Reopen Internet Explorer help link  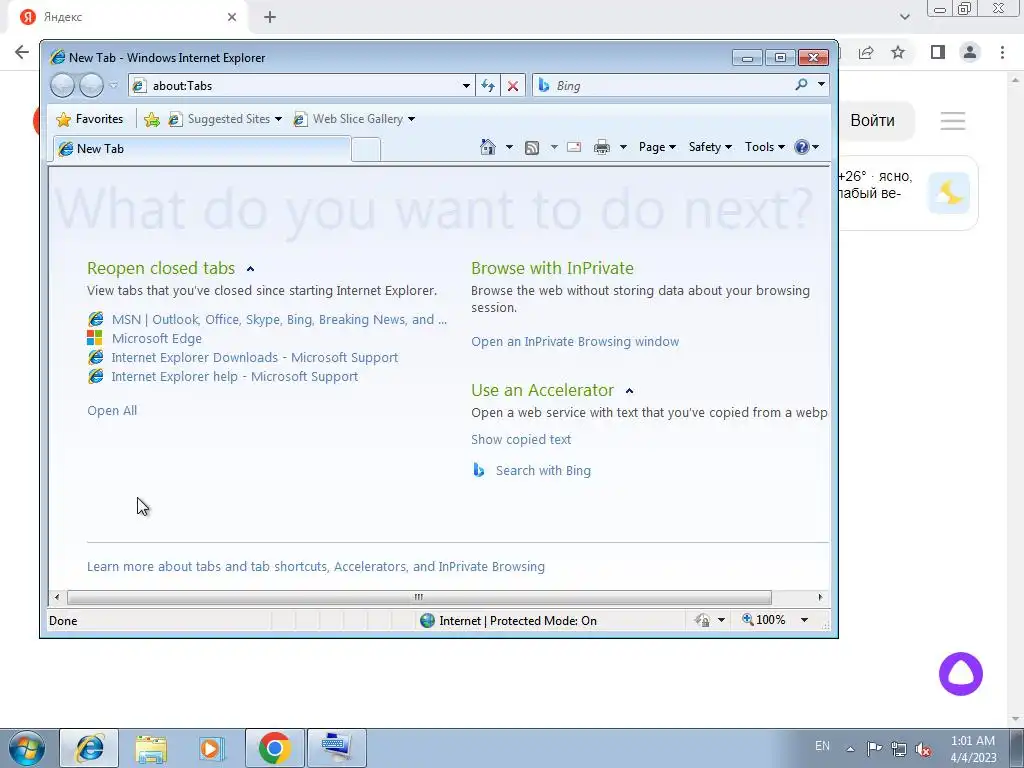(234, 376)
